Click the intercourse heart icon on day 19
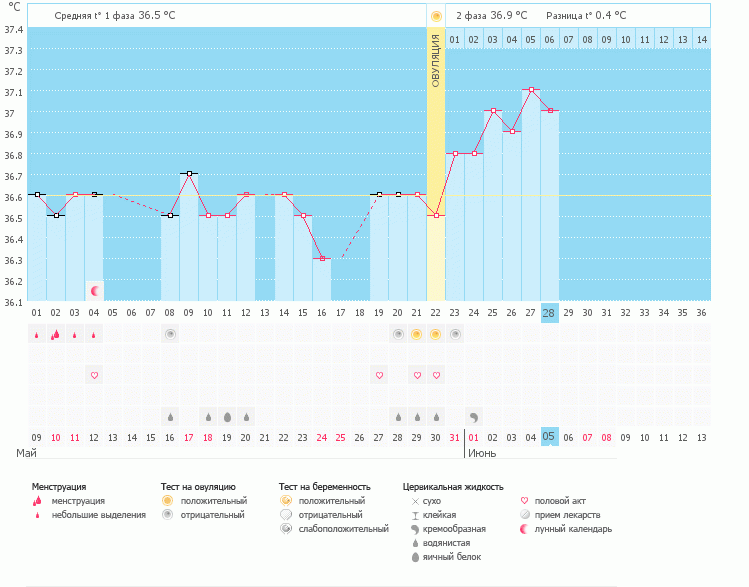 (x=379, y=375)
